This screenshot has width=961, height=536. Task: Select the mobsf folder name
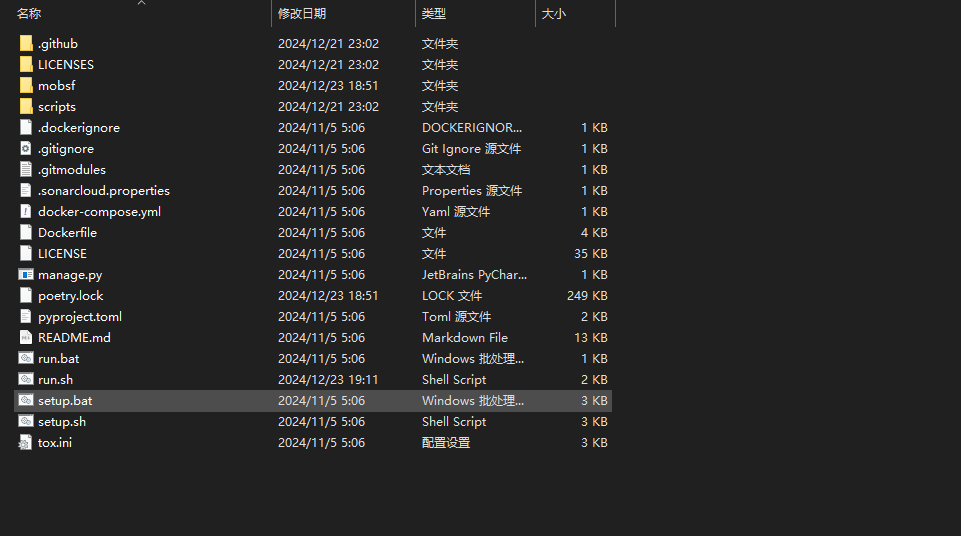pyautogui.click(x=56, y=85)
